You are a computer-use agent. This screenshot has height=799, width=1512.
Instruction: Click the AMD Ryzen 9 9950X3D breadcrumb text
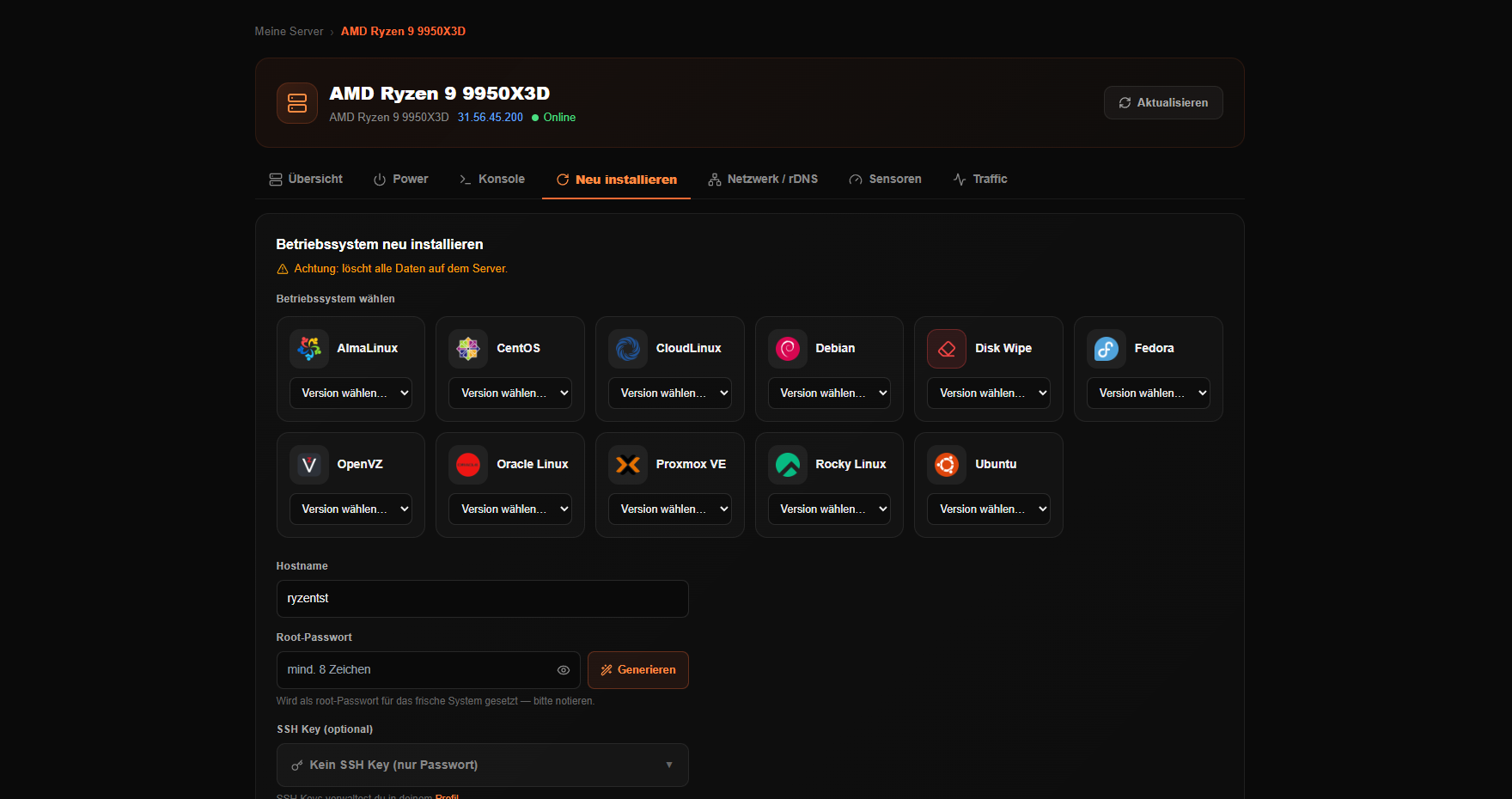tap(403, 31)
